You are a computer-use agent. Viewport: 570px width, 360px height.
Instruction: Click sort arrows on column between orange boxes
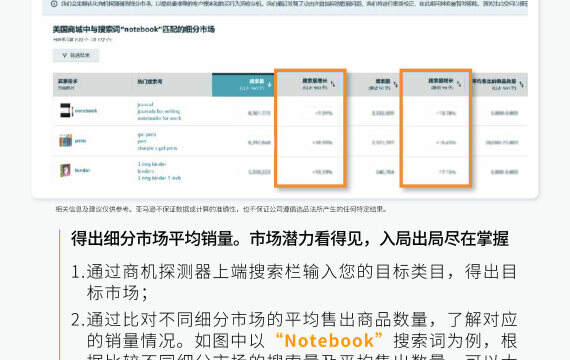pos(396,85)
